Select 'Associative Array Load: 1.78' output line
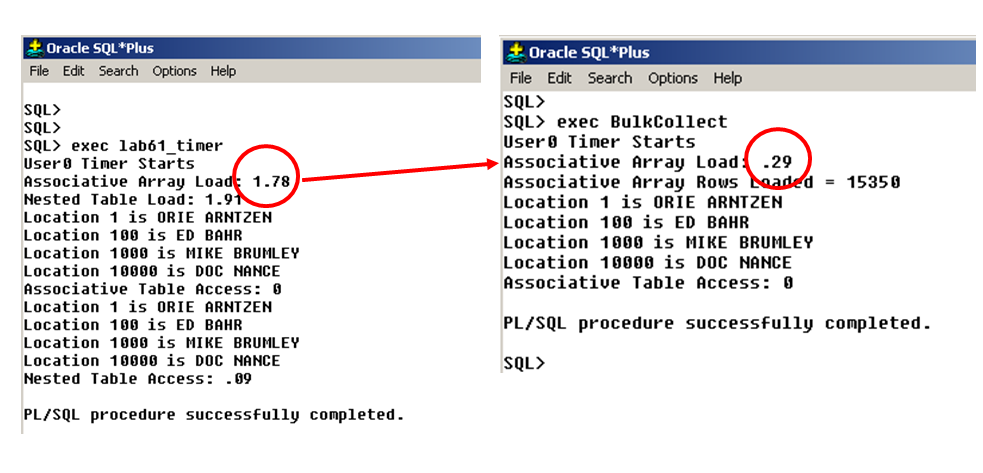Viewport: 983px width, 473px height. [157, 182]
